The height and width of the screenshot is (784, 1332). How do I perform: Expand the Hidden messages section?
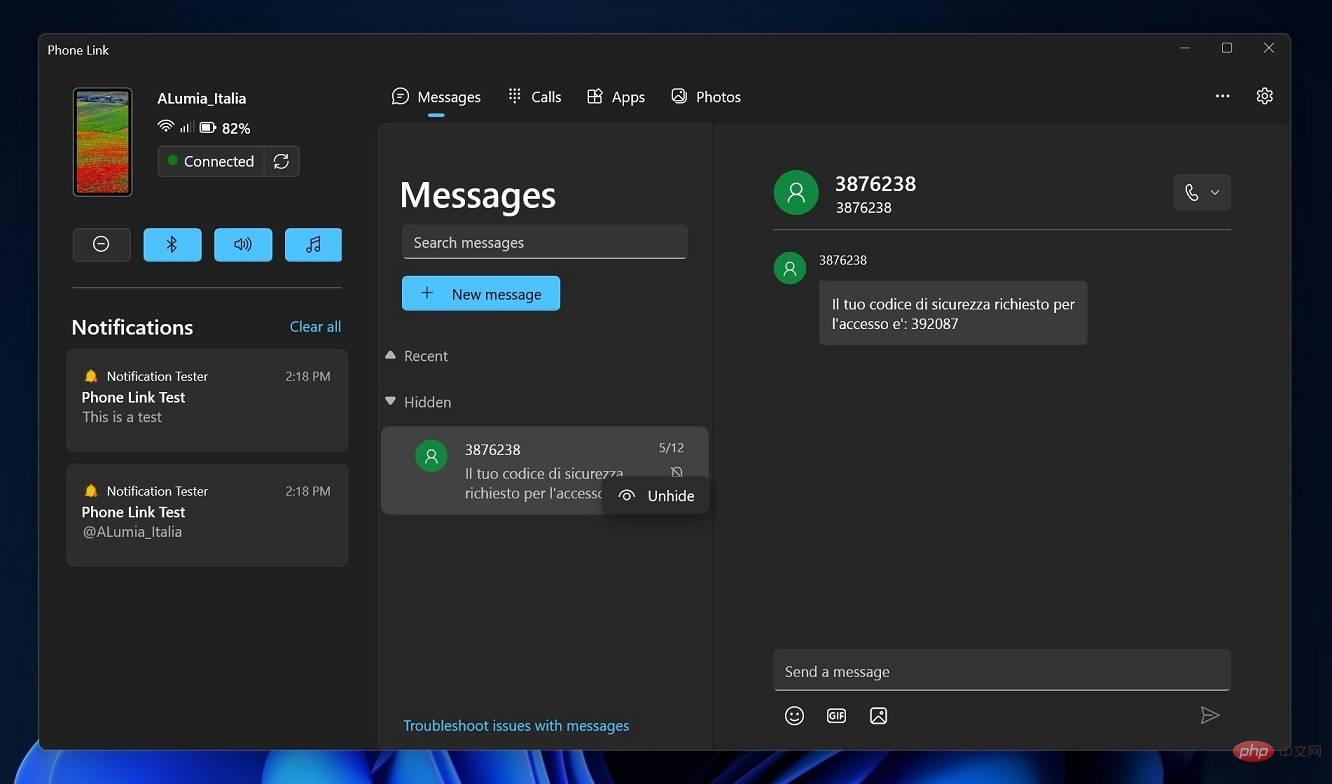click(418, 402)
